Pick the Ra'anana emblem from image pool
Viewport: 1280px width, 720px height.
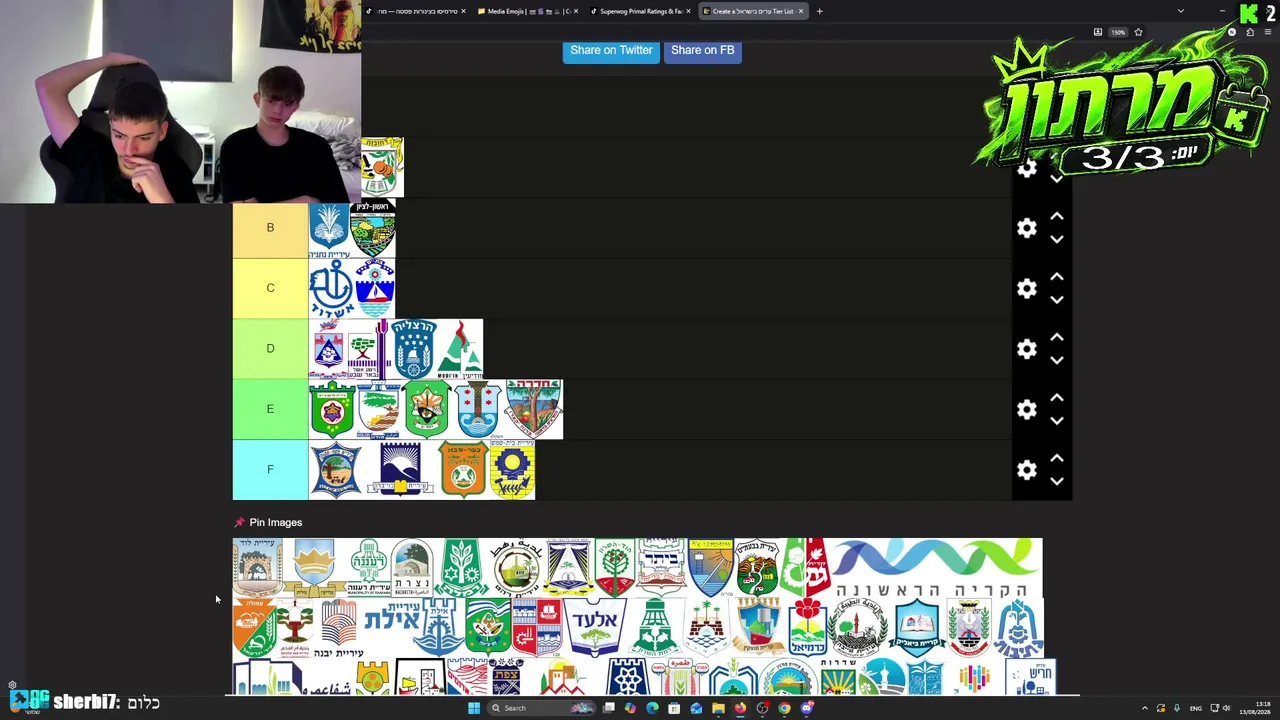coord(367,567)
